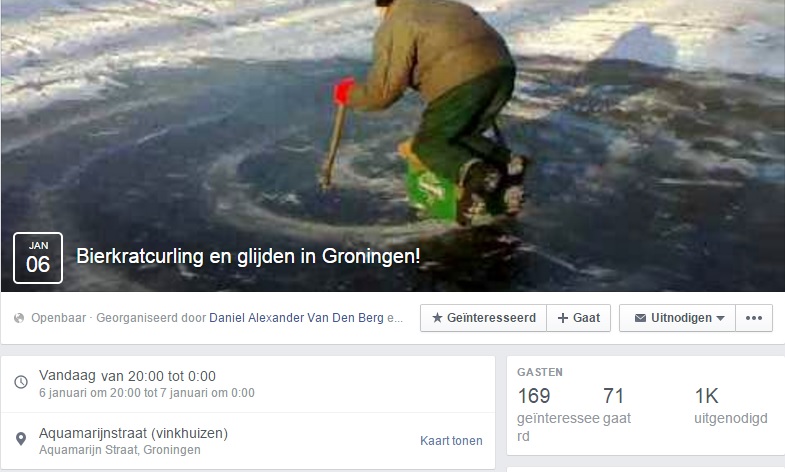The image size is (785, 472).
Task: Click the Bierkratcurling event title
Action: tap(248, 256)
